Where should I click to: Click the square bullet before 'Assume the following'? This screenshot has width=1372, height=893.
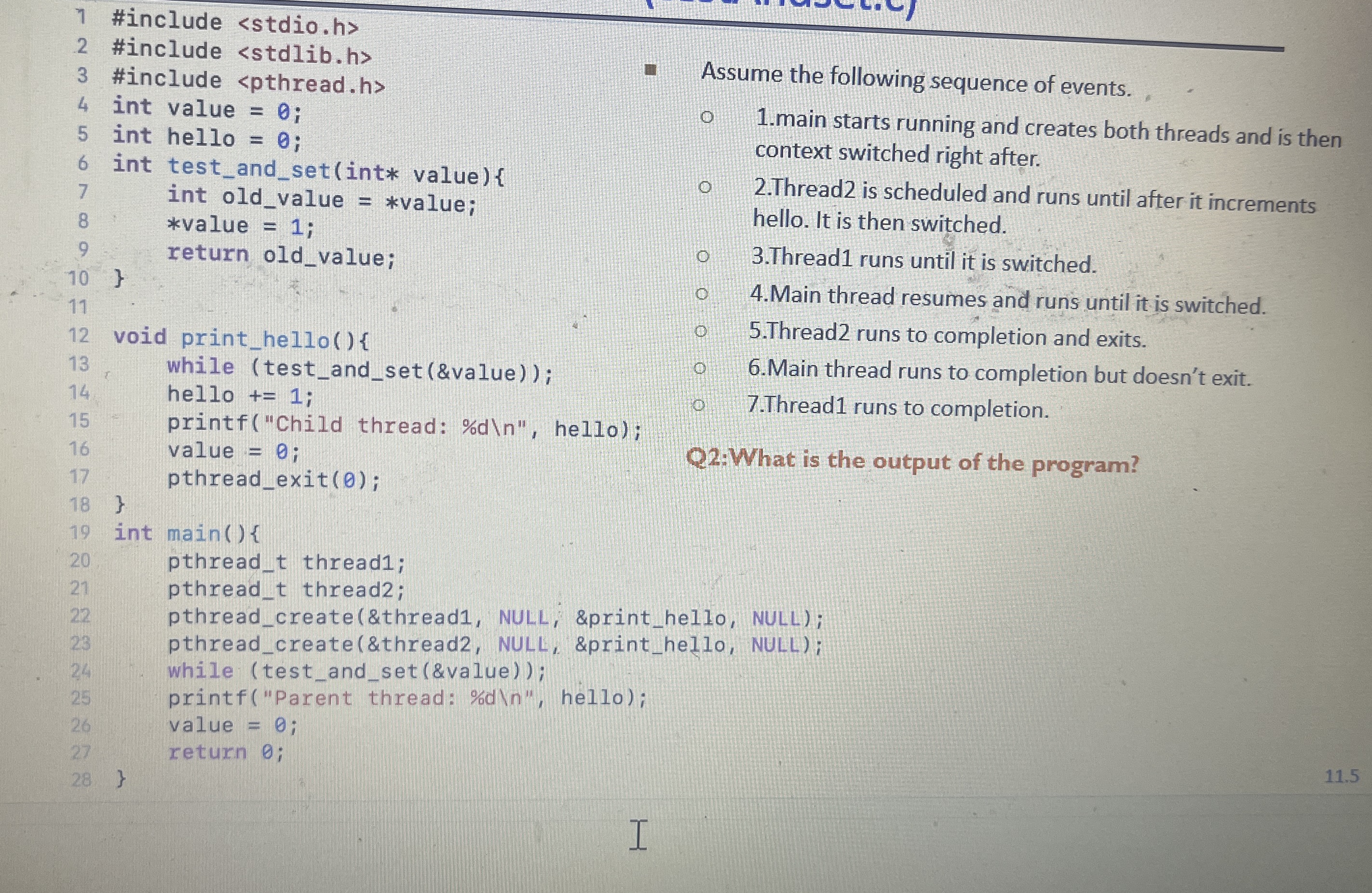click(651, 71)
